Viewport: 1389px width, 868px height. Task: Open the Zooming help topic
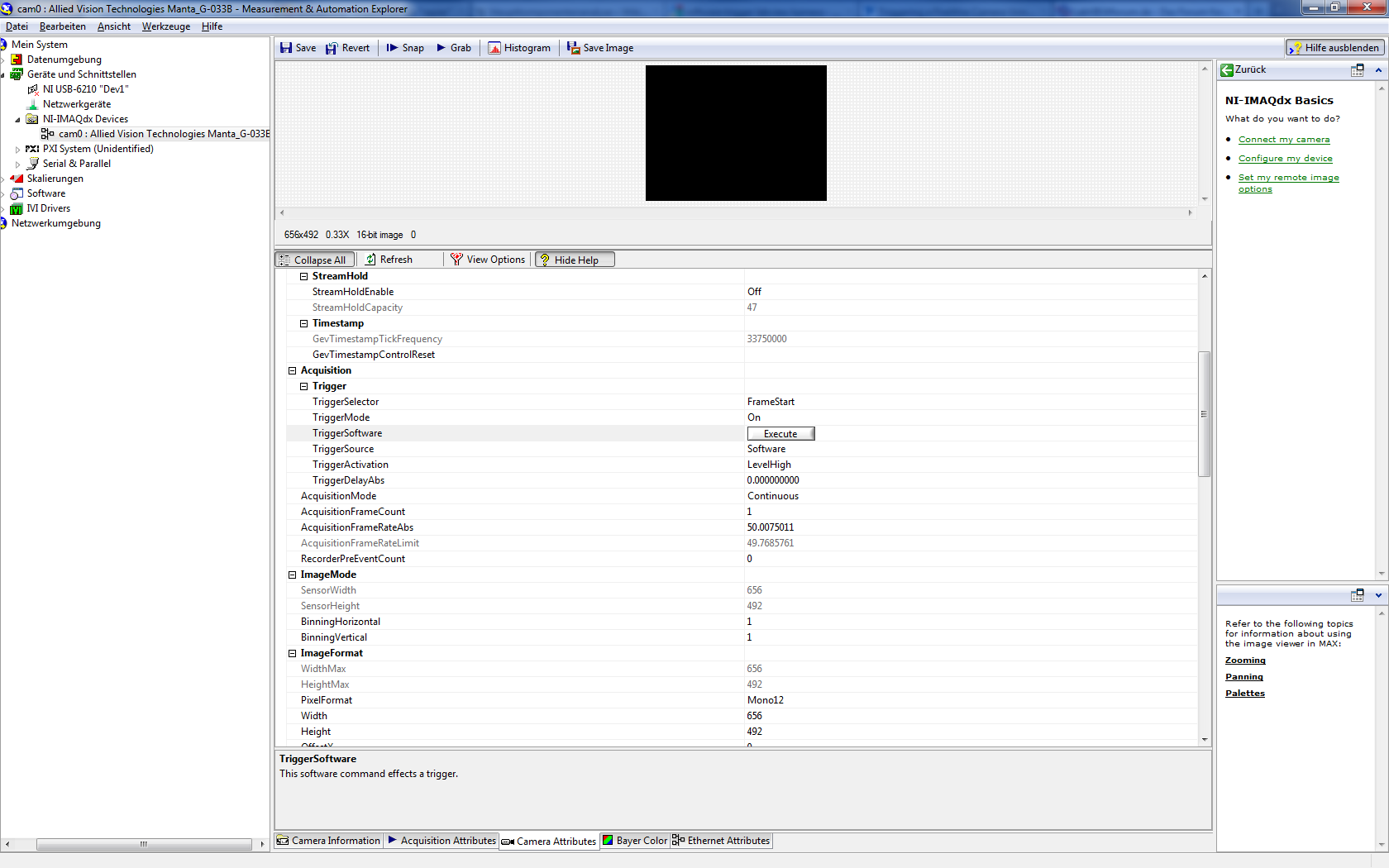1245,661
